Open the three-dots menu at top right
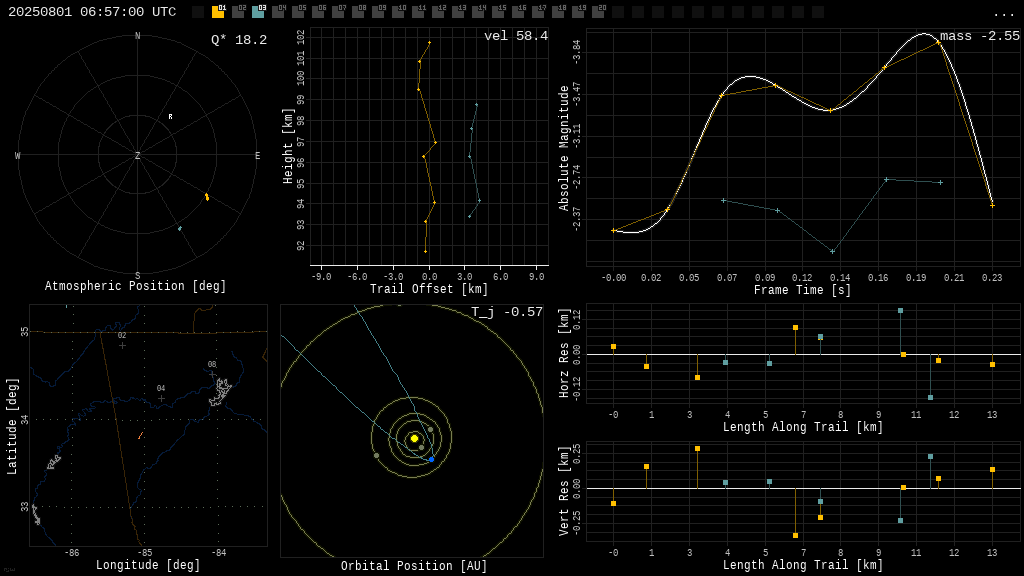1024x576 pixels. tap(1003, 14)
